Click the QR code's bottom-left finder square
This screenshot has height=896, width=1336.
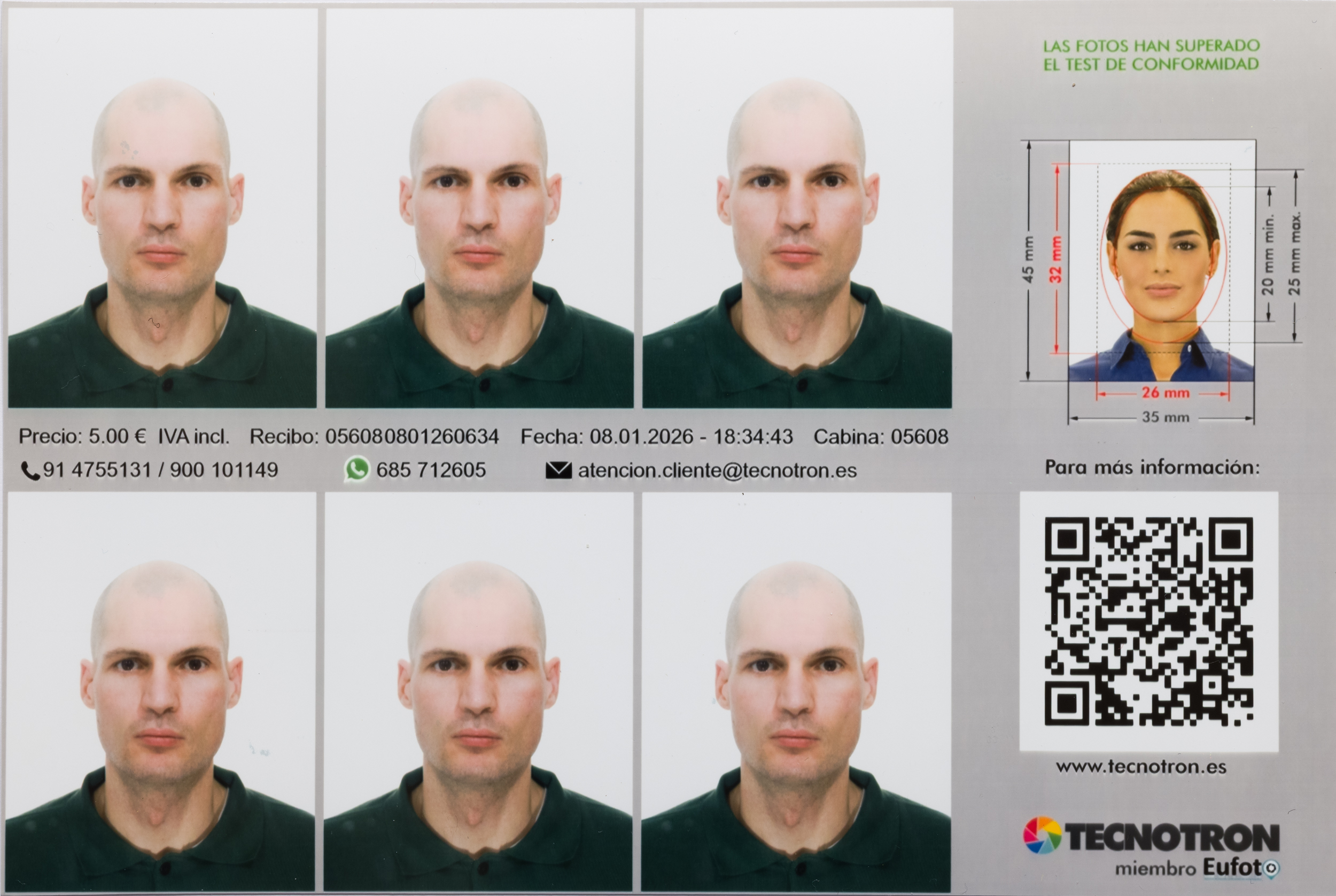coord(1066,704)
